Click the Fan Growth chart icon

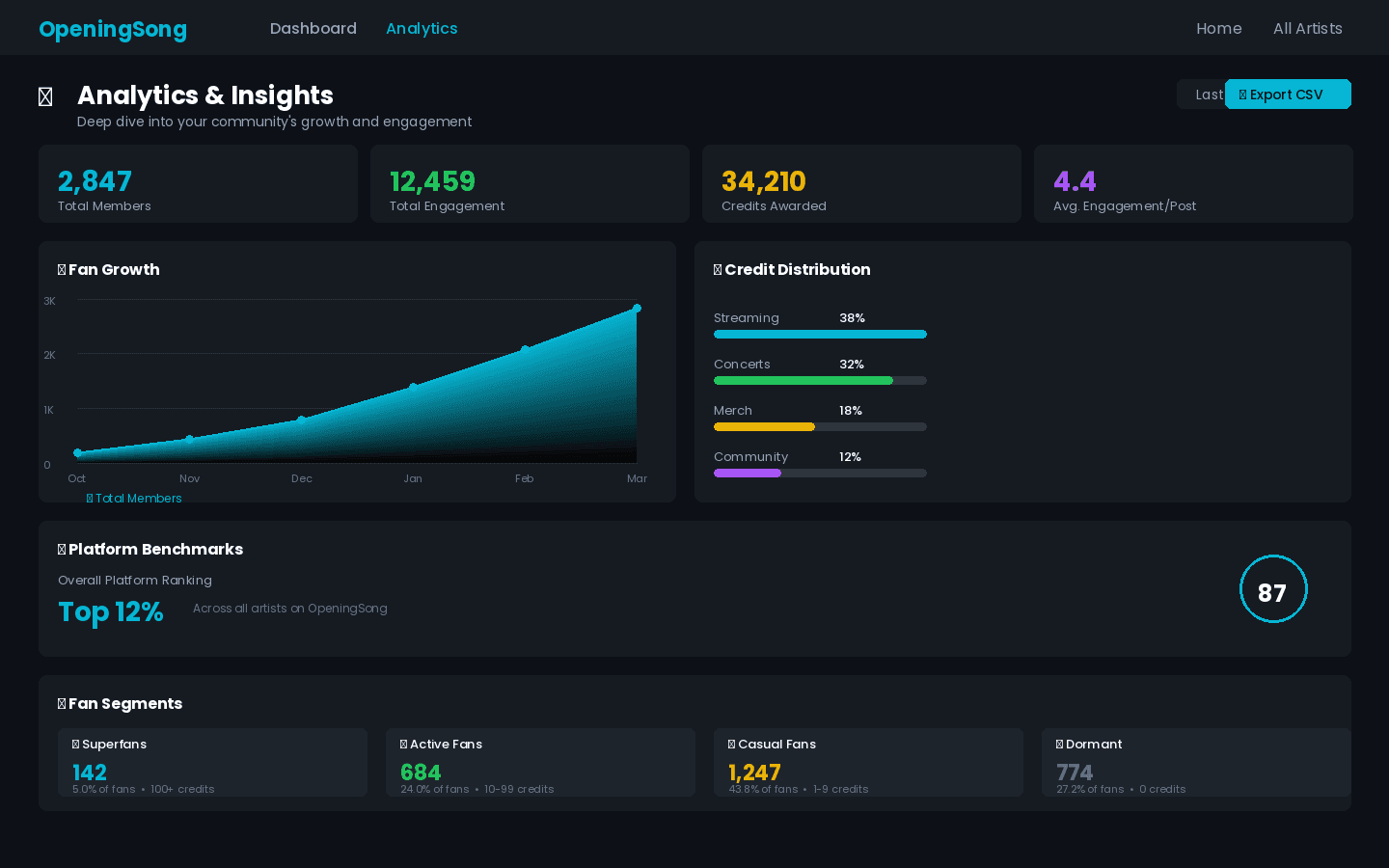pyautogui.click(x=62, y=269)
